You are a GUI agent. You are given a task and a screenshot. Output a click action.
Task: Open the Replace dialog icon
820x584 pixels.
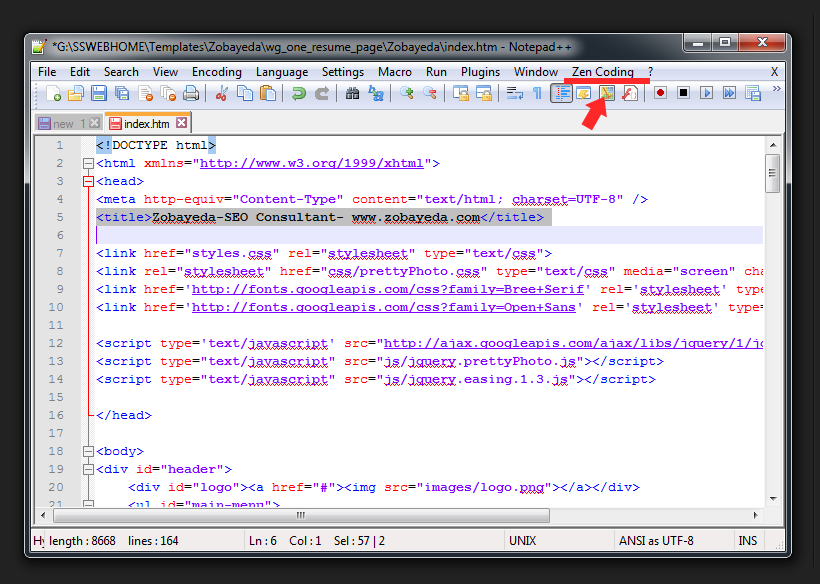coord(375,94)
